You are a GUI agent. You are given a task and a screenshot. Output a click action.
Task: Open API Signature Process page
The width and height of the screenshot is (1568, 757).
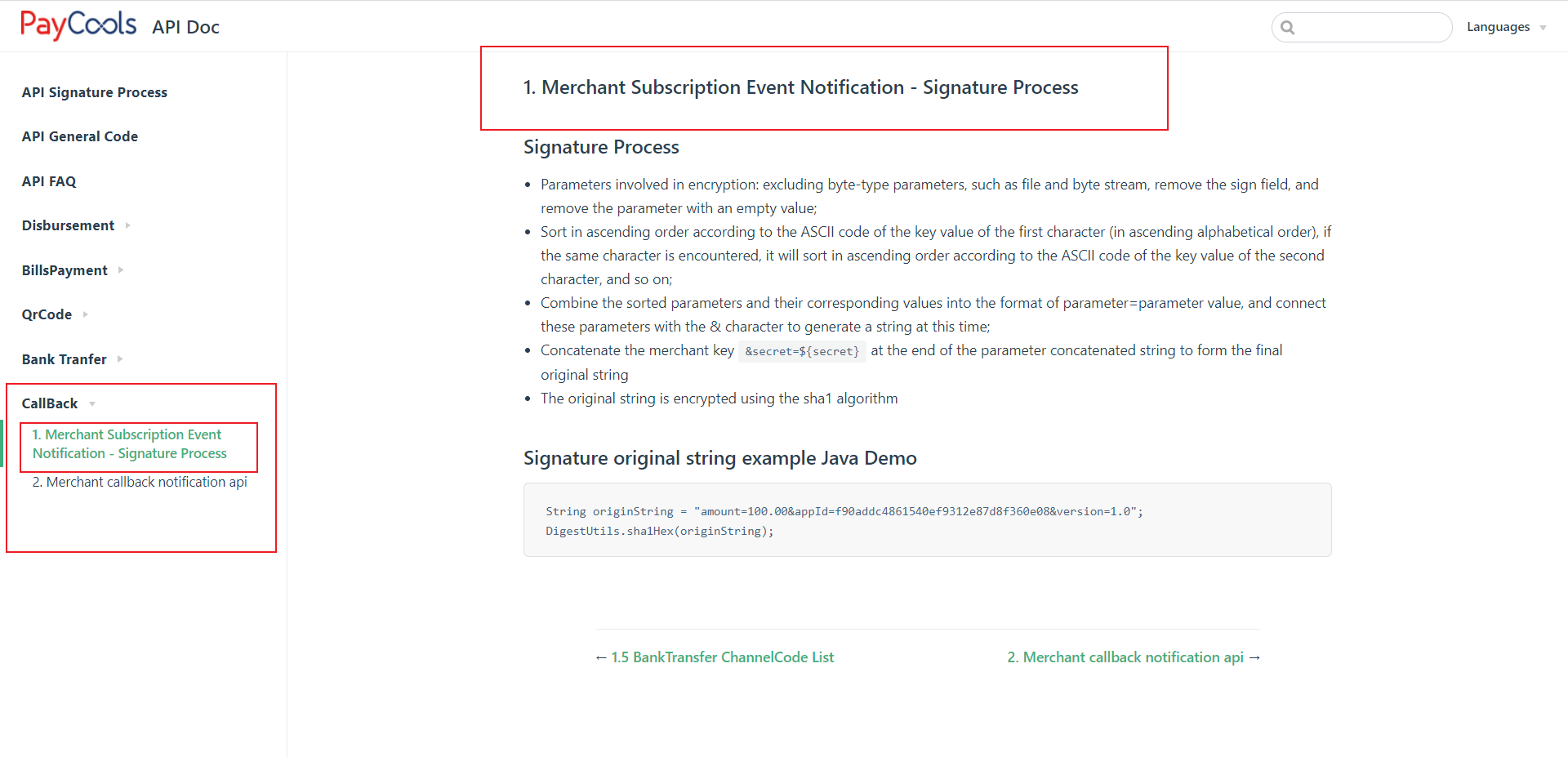click(94, 92)
